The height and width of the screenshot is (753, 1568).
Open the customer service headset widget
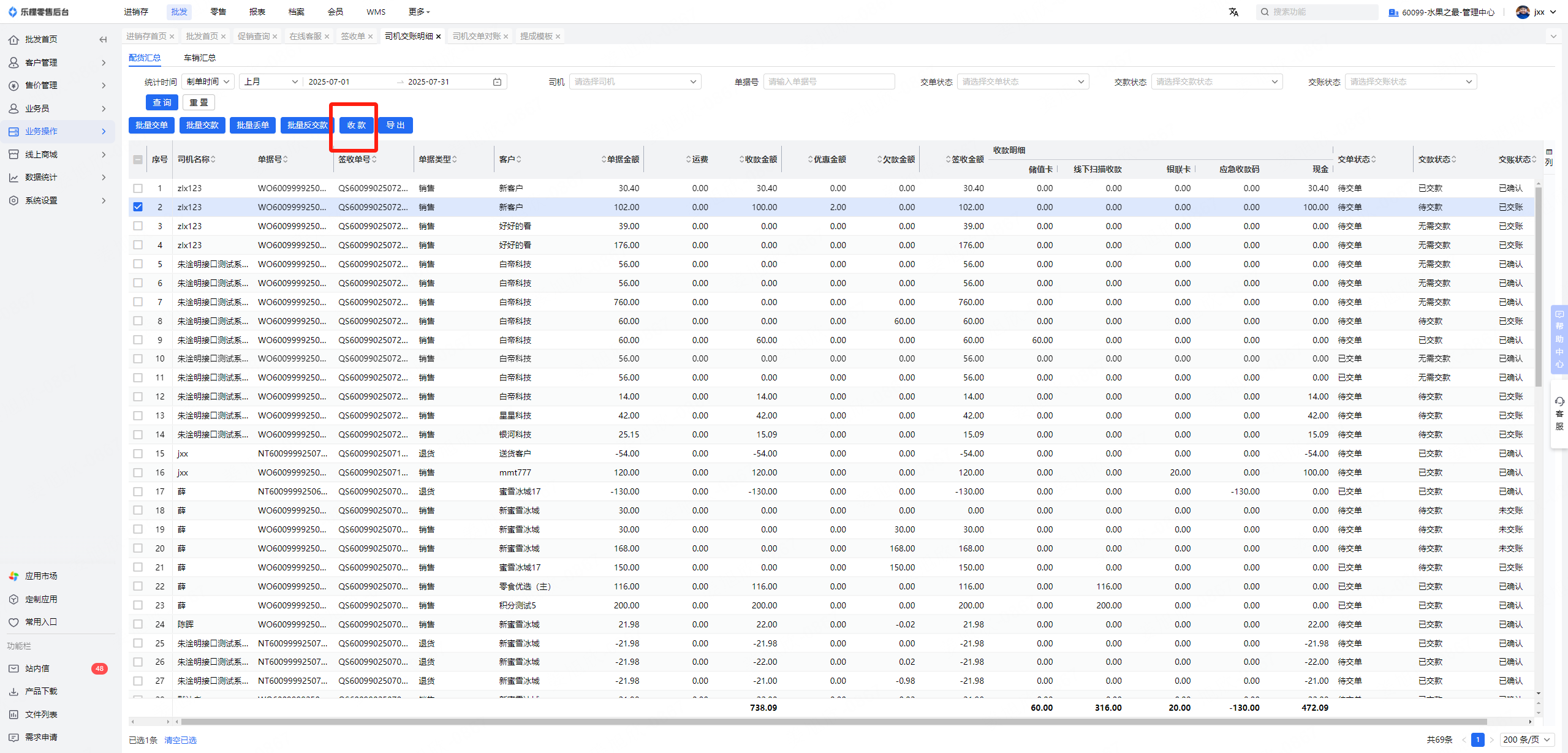coord(1559,414)
